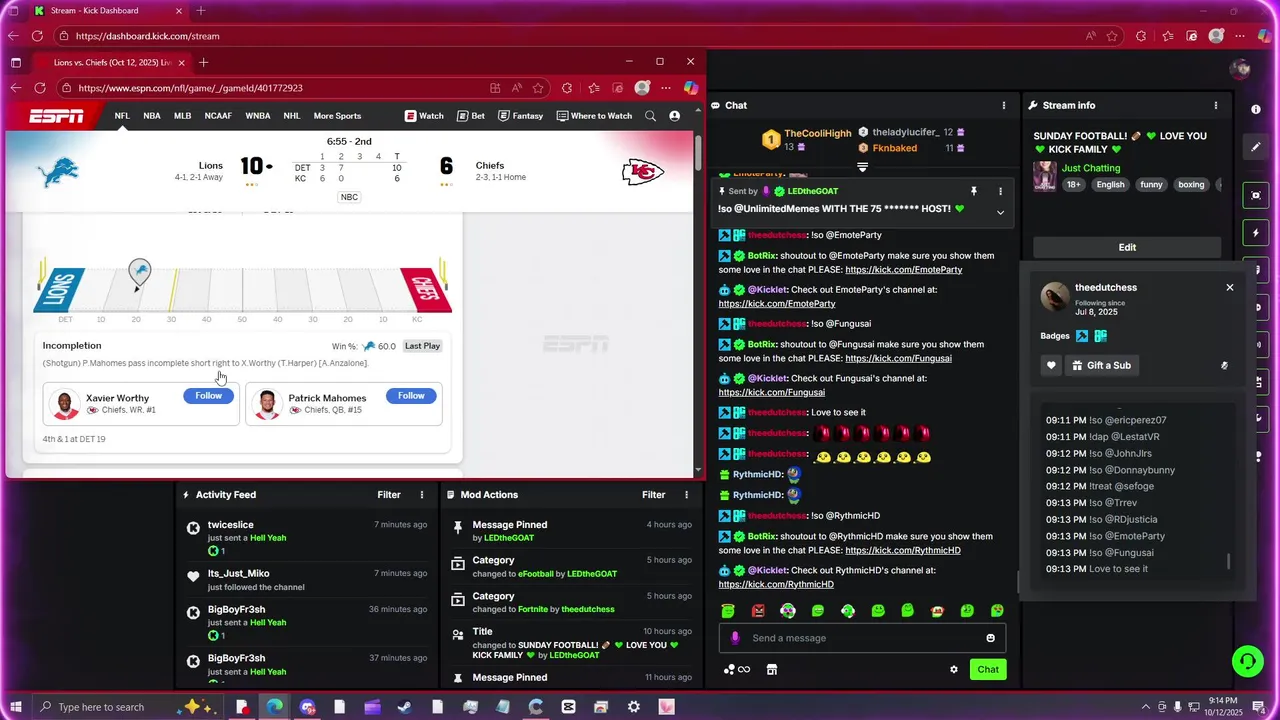Open chat settings gear icon
This screenshot has width=1280, height=720.
pyautogui.click(x=954, y=670)
